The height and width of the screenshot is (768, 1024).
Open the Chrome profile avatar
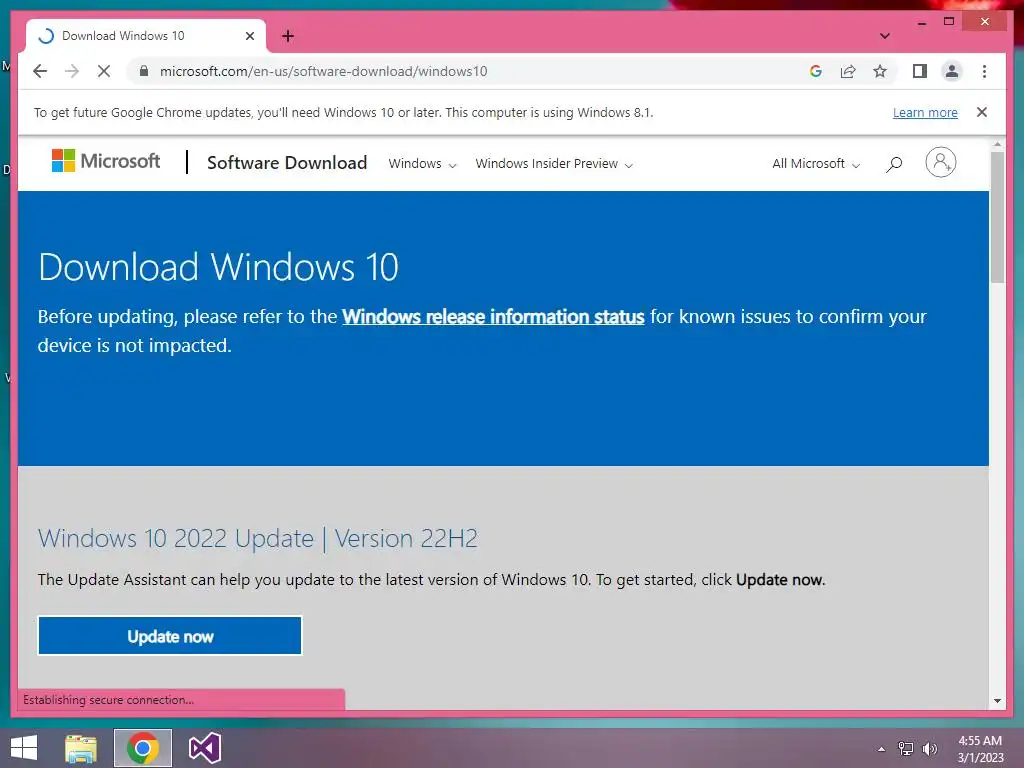click(x=952, y=71)
